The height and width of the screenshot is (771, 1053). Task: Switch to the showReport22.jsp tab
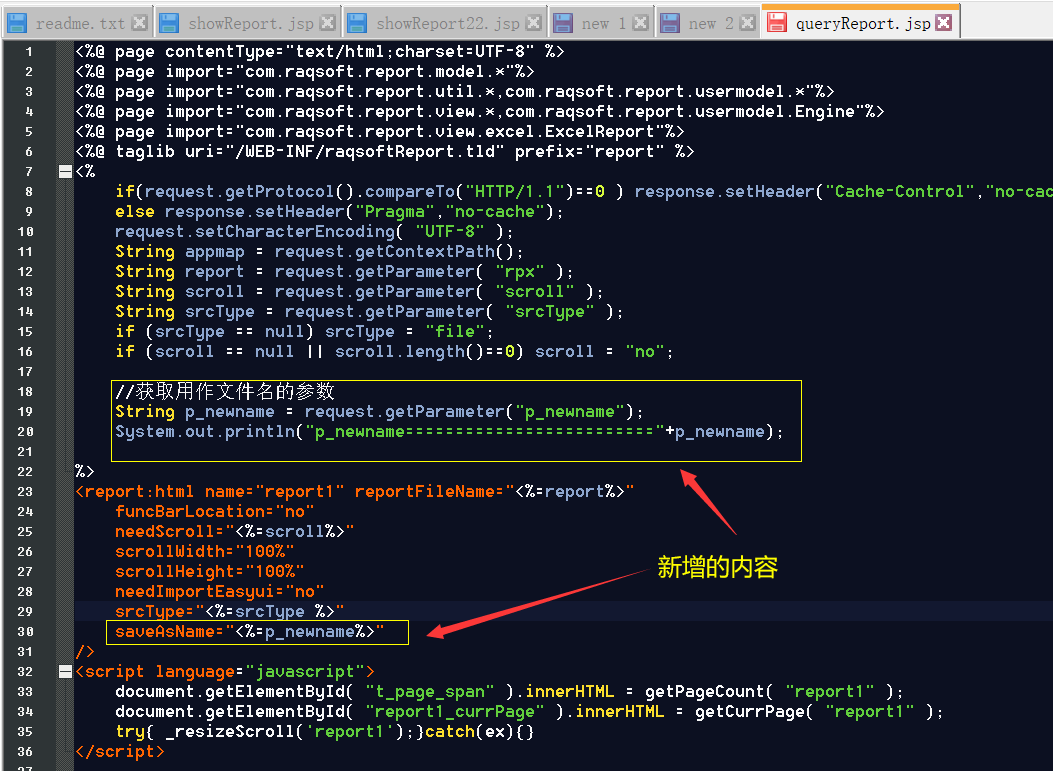click(x=447, y=24)
